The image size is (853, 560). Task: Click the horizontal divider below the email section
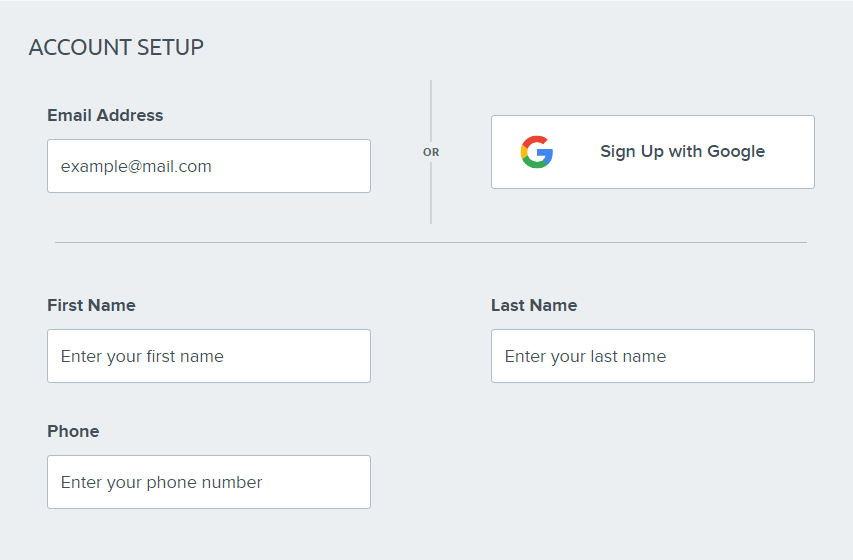430,242
